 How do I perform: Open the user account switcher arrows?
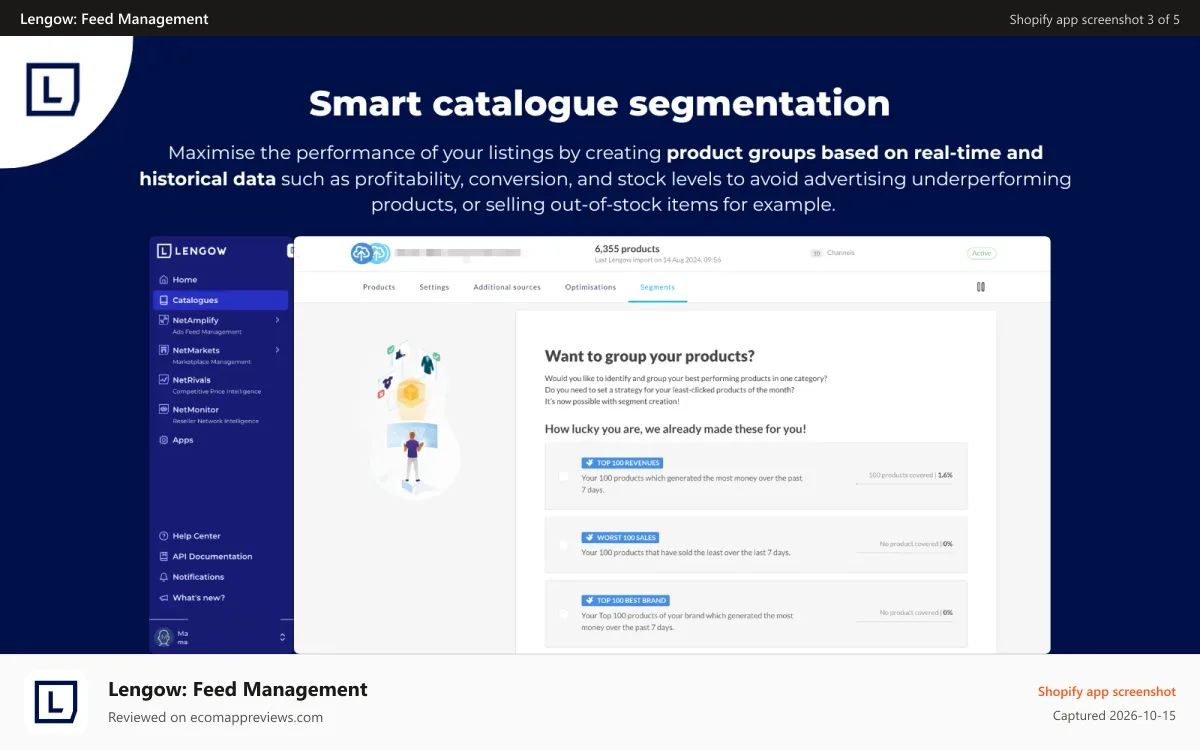282,637
